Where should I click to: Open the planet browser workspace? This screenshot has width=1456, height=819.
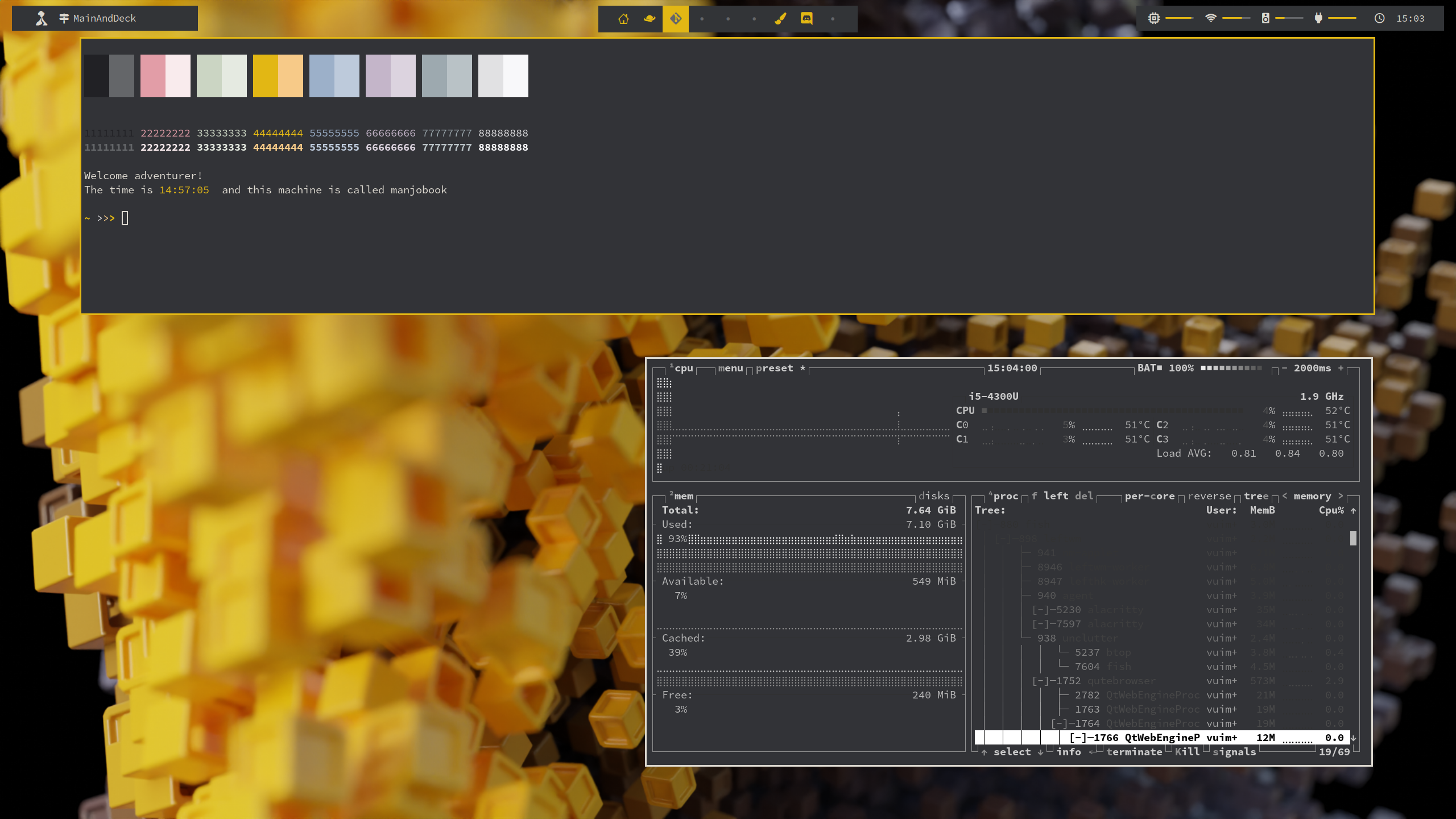pos(650,19)
